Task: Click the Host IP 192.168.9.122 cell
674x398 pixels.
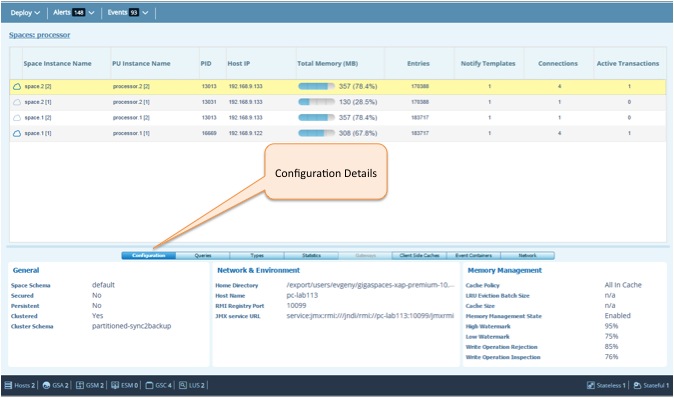Action: coord(245,133)
